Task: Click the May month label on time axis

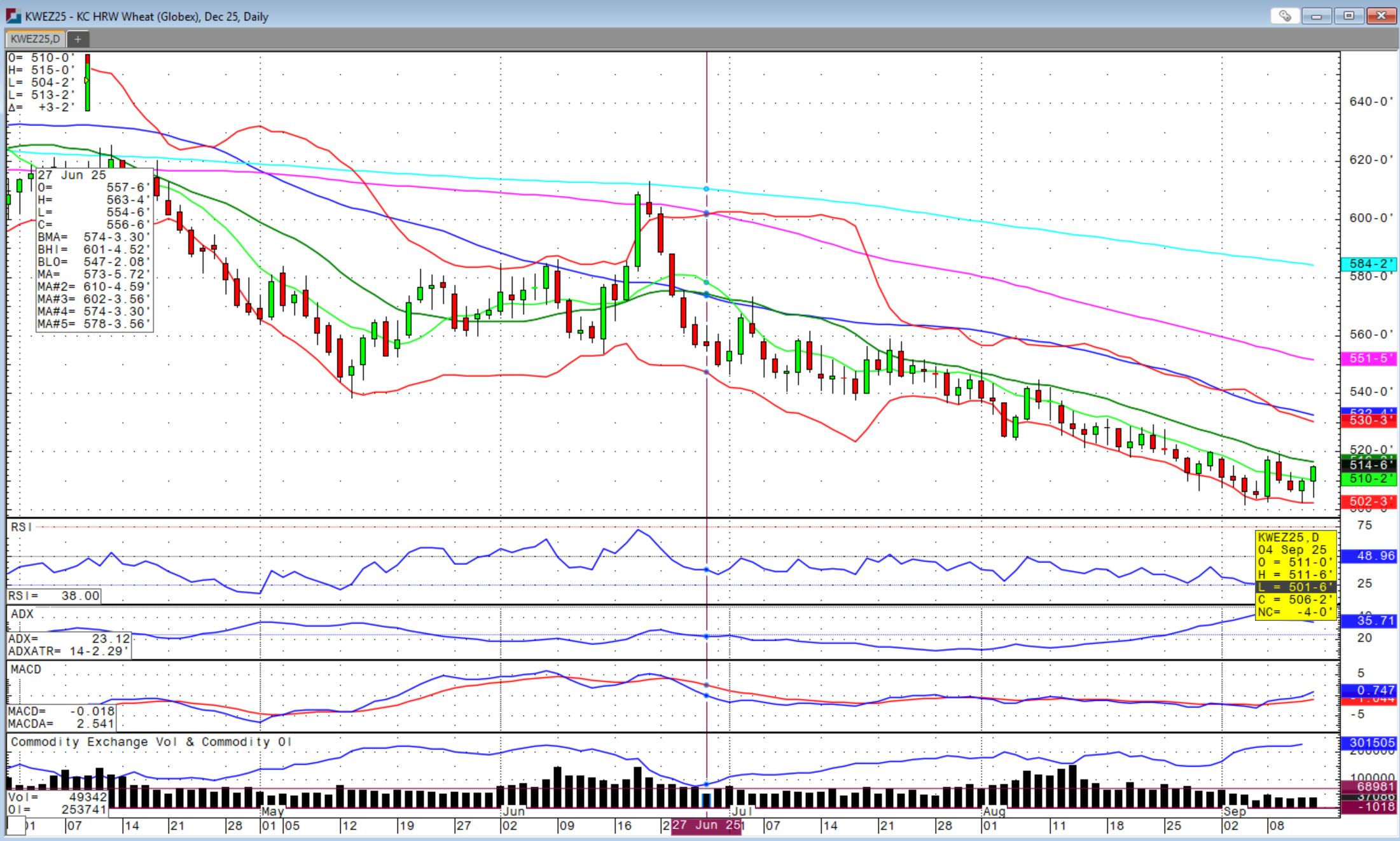Action: pyautogui.click(x=272, y=811)
